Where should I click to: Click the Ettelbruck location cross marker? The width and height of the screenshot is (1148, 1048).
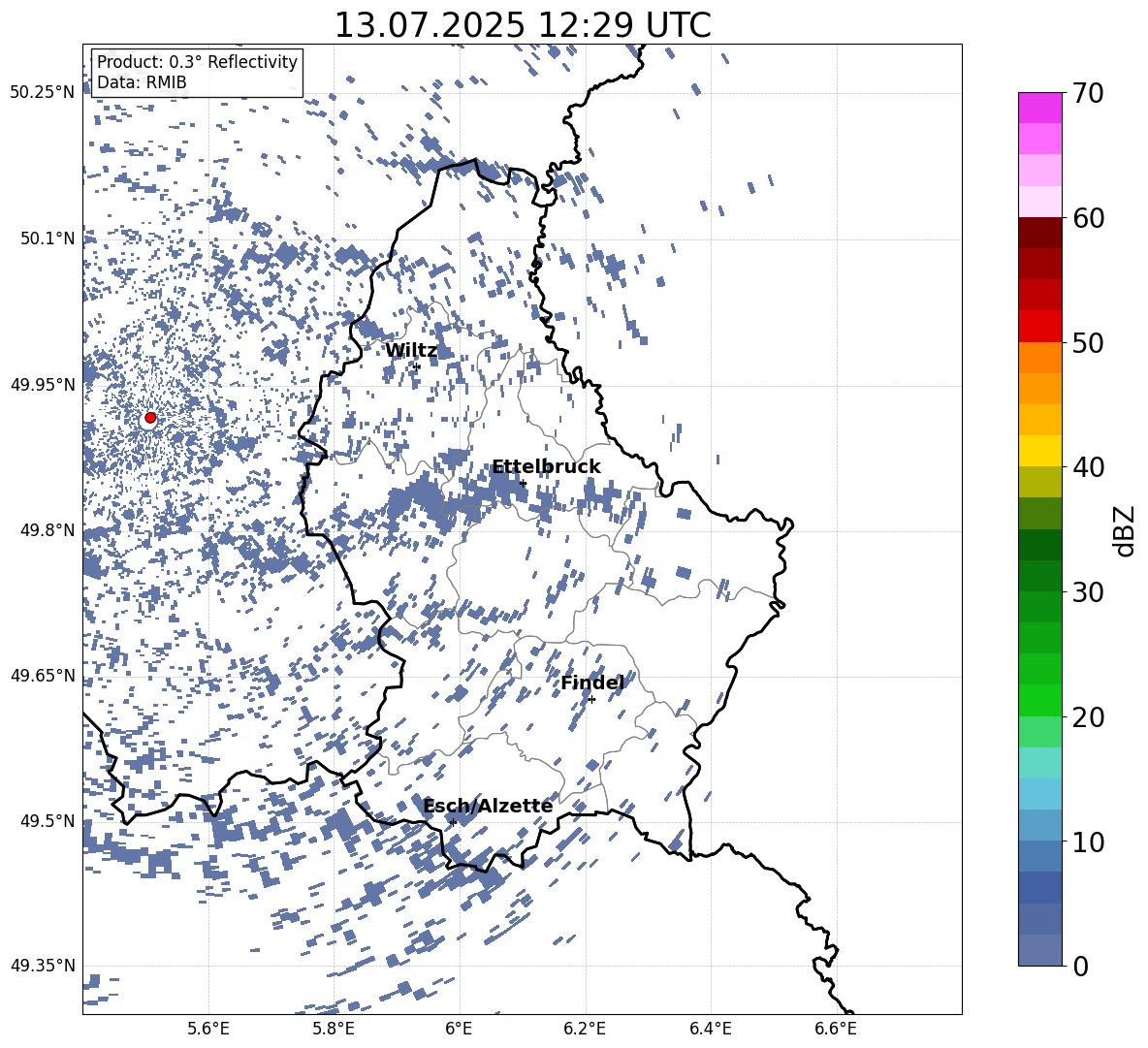[x=523, y=483]
